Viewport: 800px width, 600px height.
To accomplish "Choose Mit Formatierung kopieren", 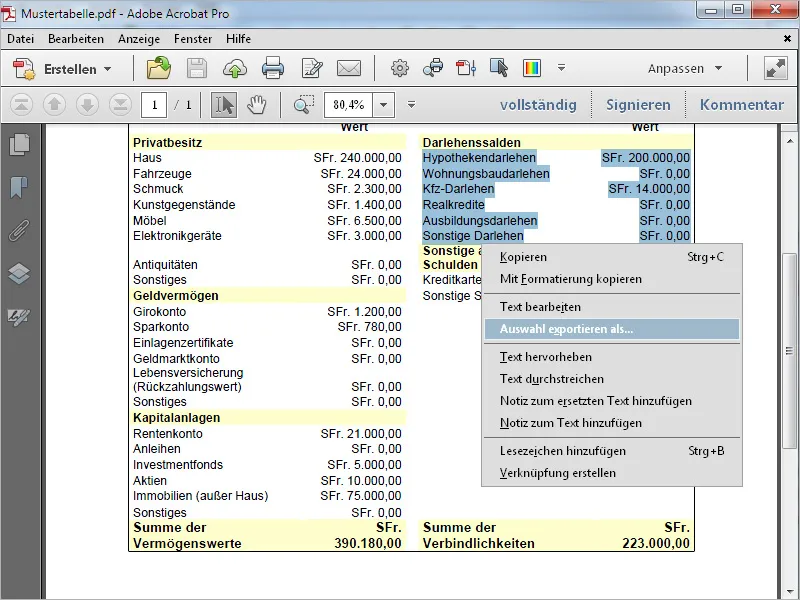I will [611, 279].
